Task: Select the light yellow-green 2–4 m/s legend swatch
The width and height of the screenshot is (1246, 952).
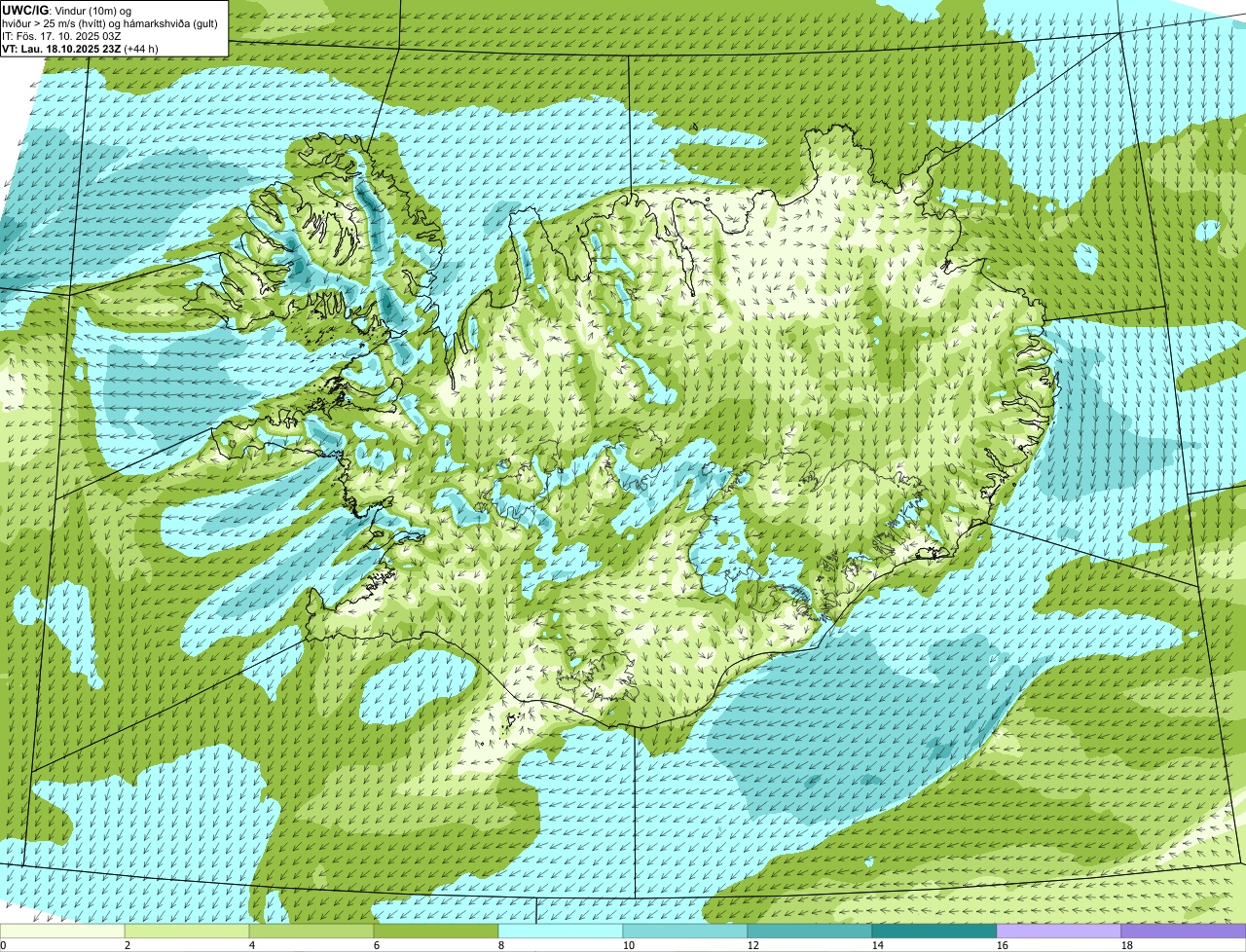Action: 187,931
